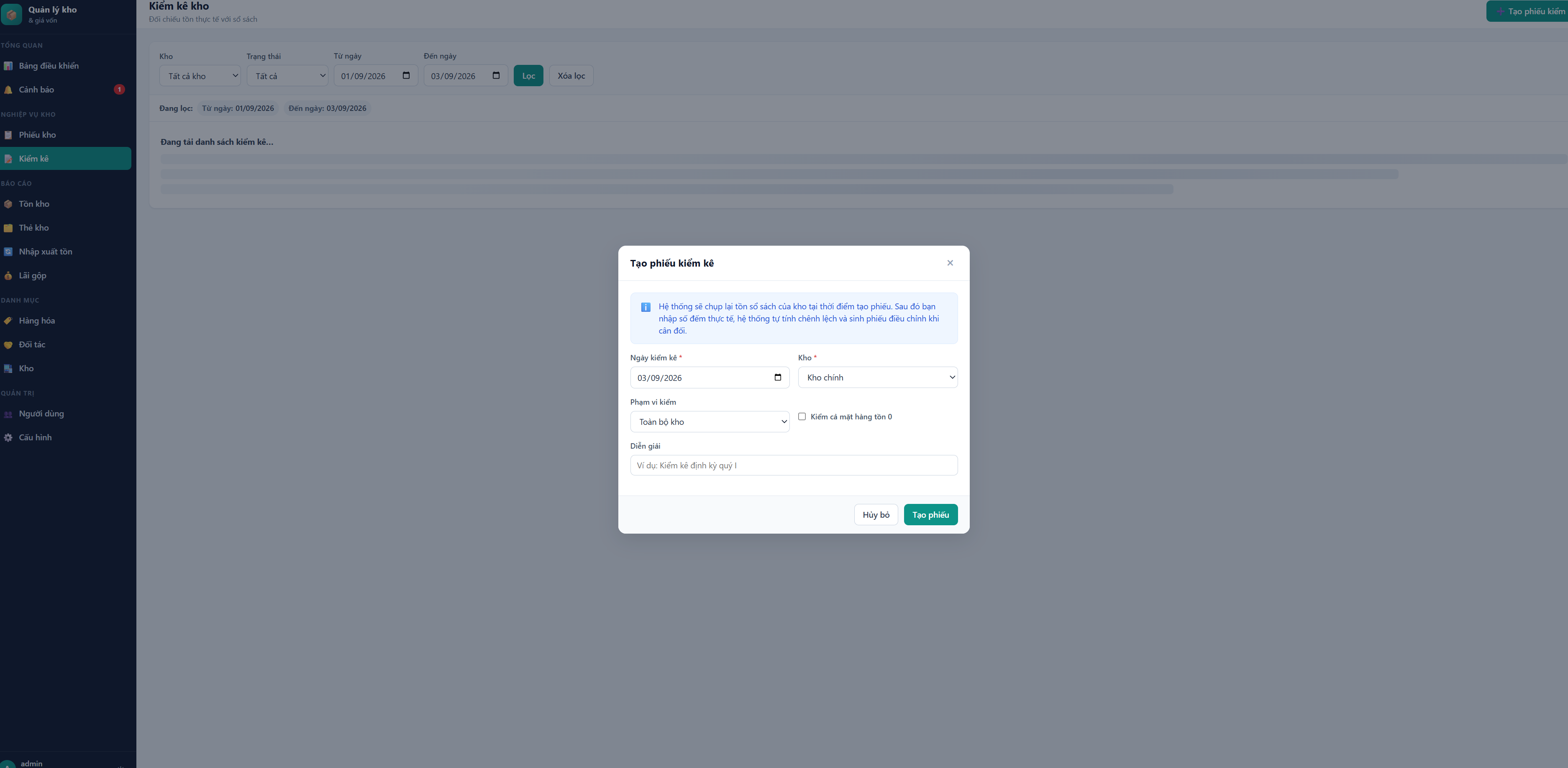The height and width of the screenshot is (768, 1568).
Task: Click the Xóa lọc button
Action: tap(571, 76)
